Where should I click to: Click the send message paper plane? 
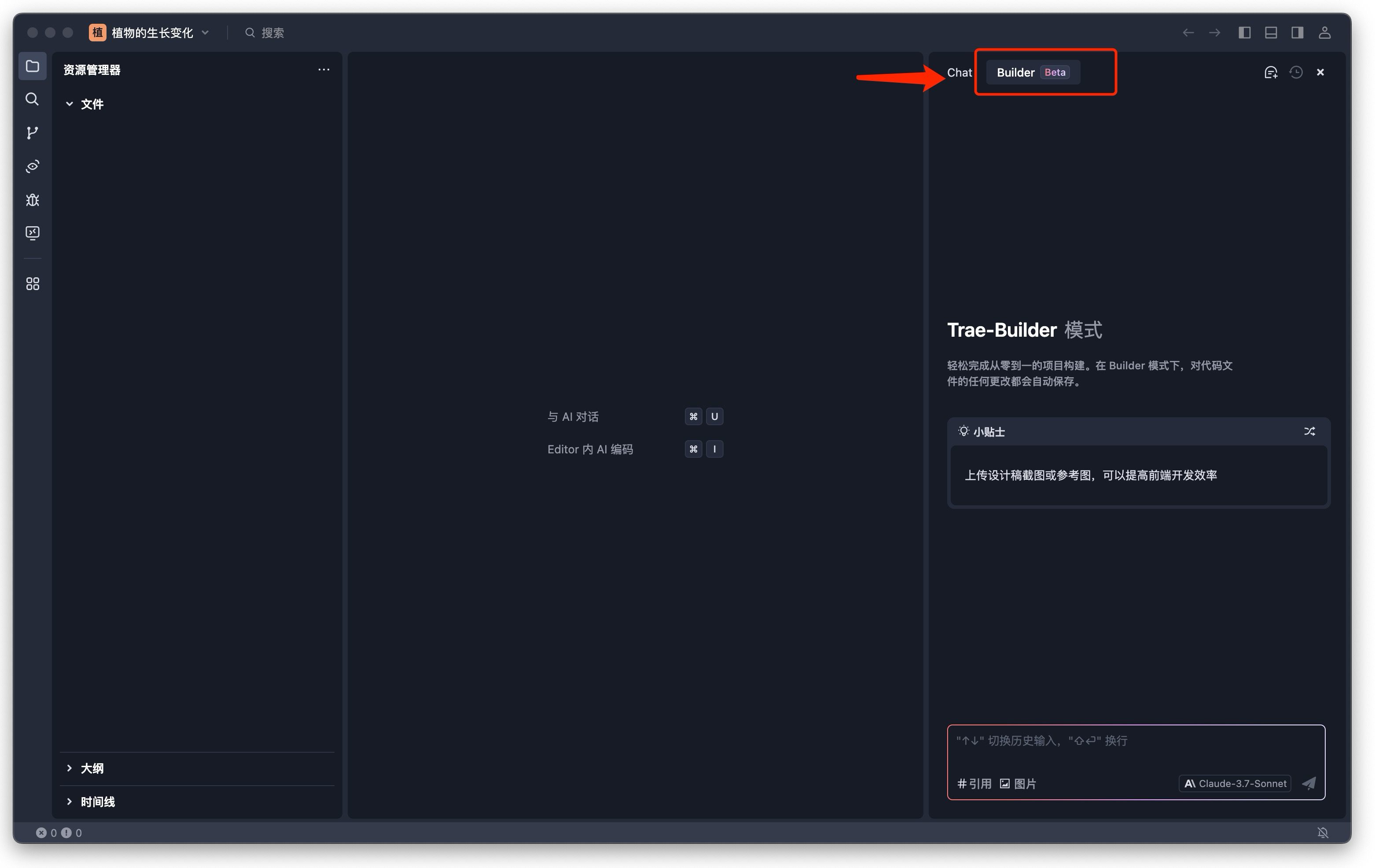tap(1309, 783)
